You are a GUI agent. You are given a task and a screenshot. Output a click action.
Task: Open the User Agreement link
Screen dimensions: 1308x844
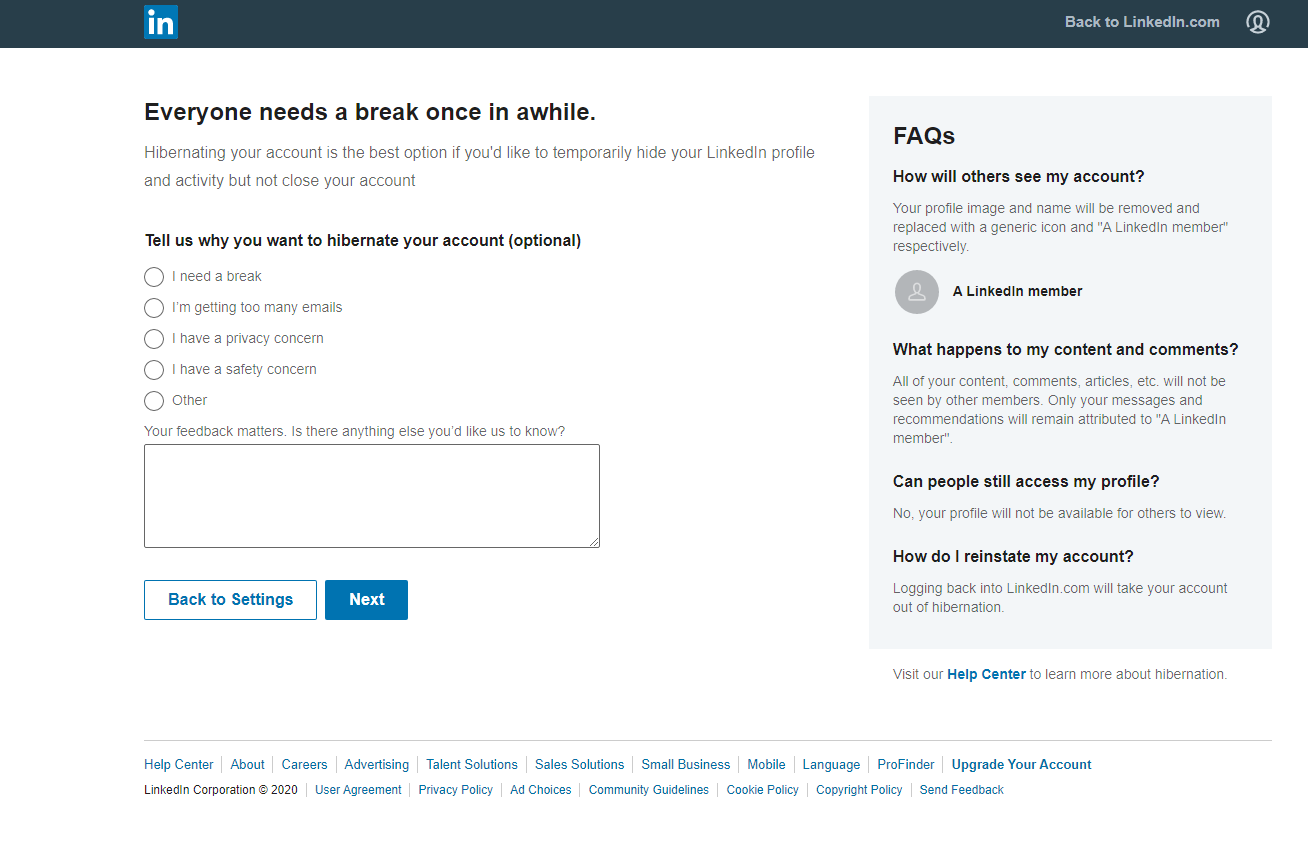tap(358, 790)
